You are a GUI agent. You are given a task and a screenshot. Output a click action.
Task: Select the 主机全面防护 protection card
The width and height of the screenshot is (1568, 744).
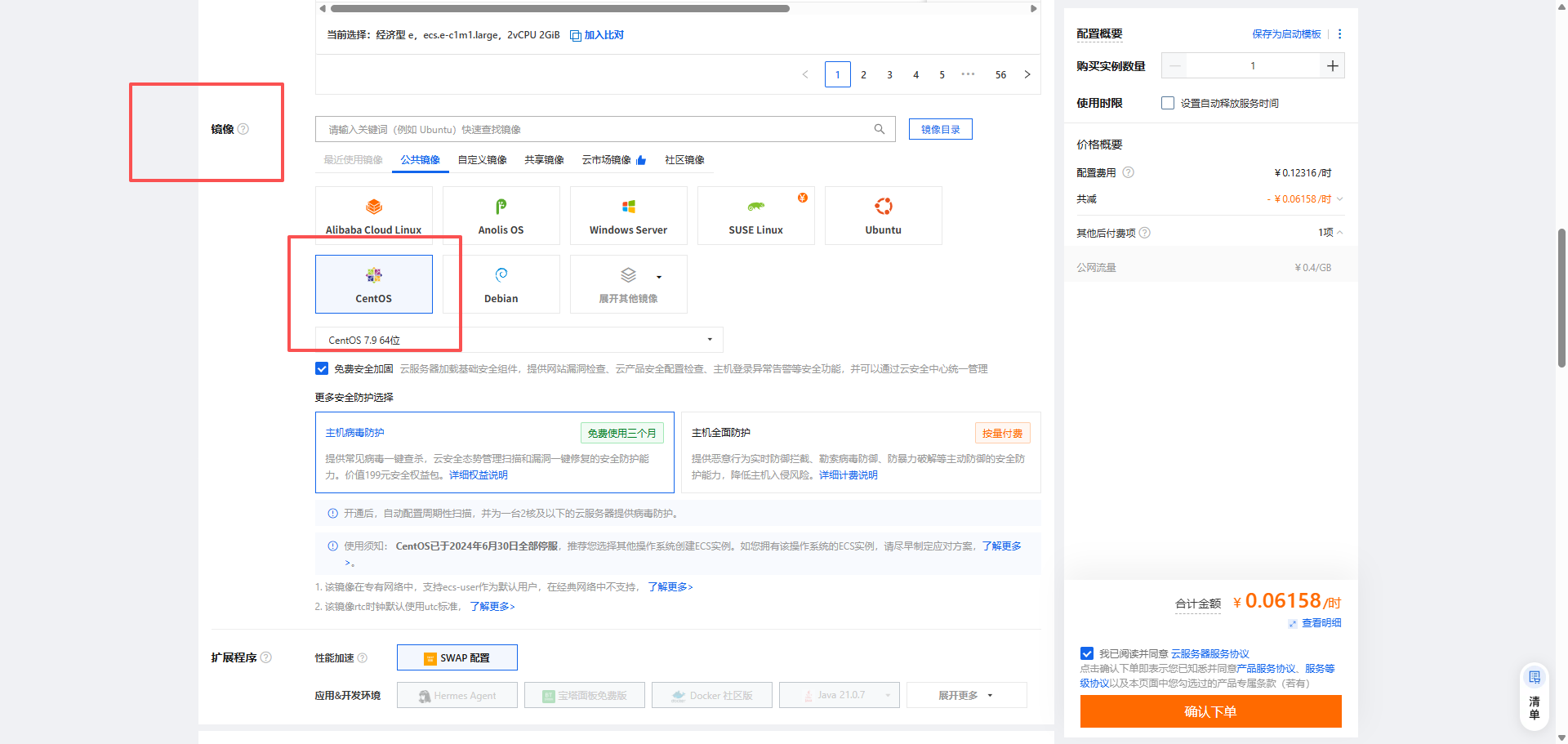(861, 452)
